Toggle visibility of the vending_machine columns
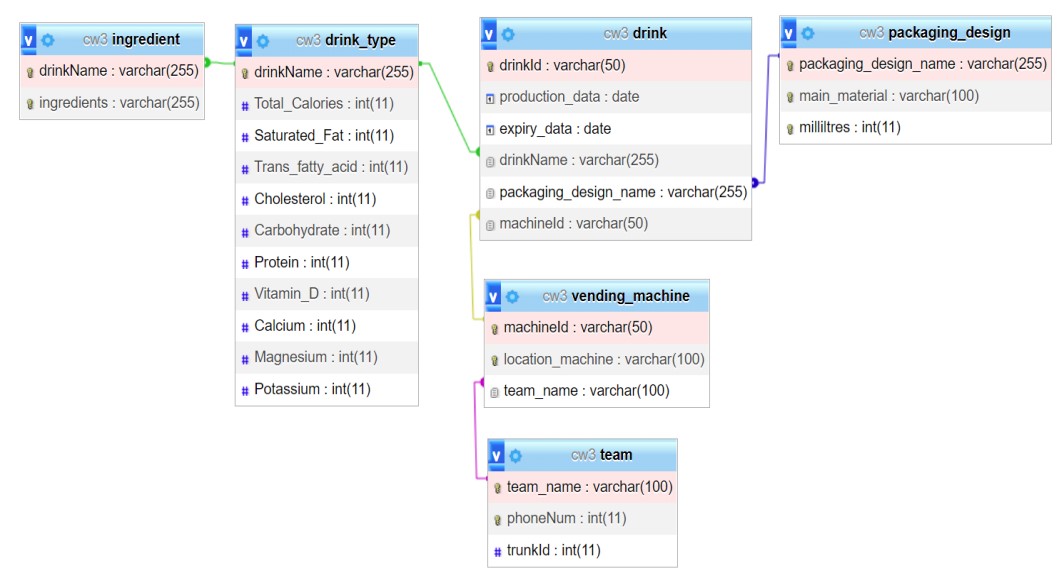1062x583 pixels. point(493,296)
